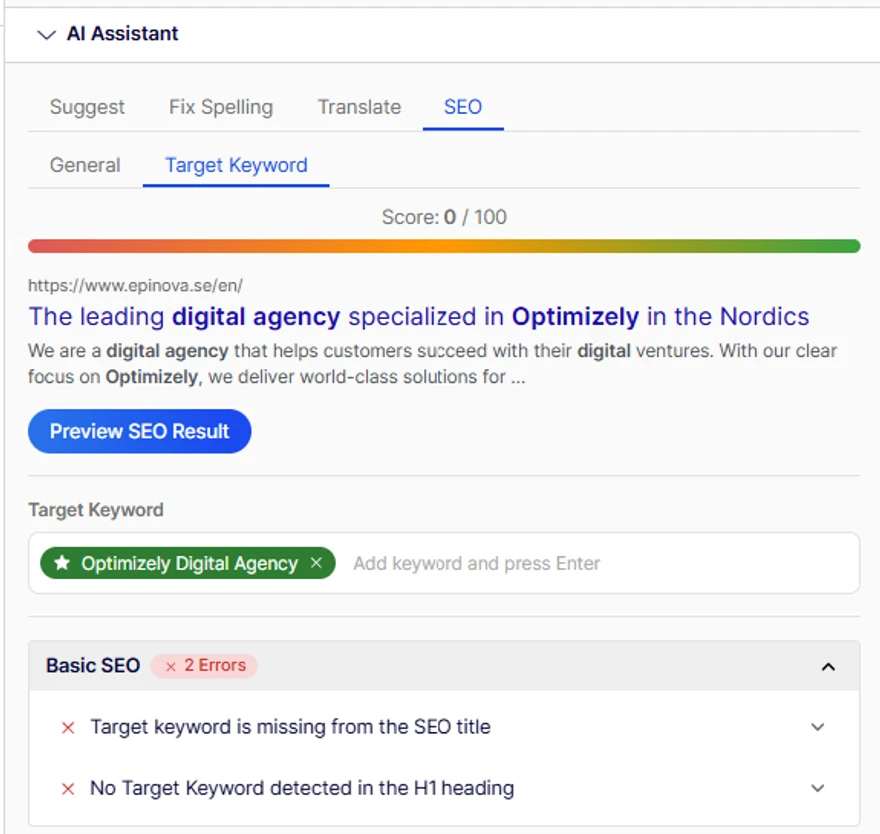Click the Target Keyword field label

tap(96, 510)
